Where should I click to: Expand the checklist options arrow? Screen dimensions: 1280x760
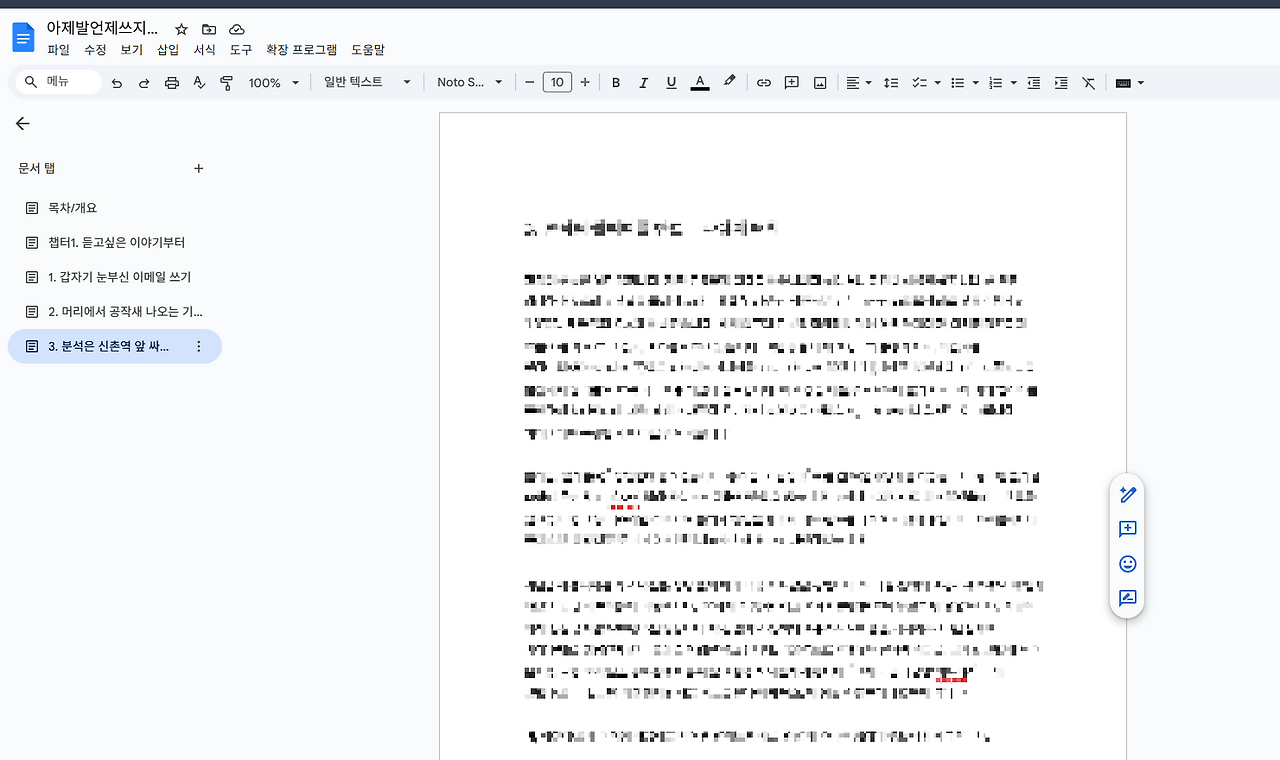[x=938, y=83]
